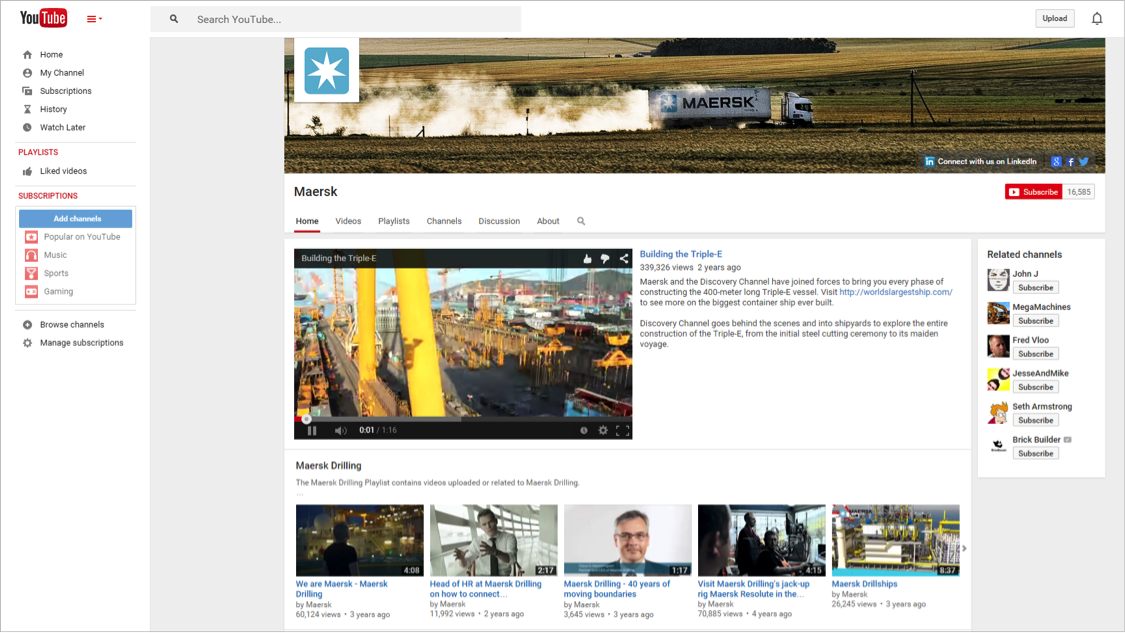This screenshot has width=1125, height=633.
Task: Open Subscriptions in the sidebar
Action: (x=65, y=91)
